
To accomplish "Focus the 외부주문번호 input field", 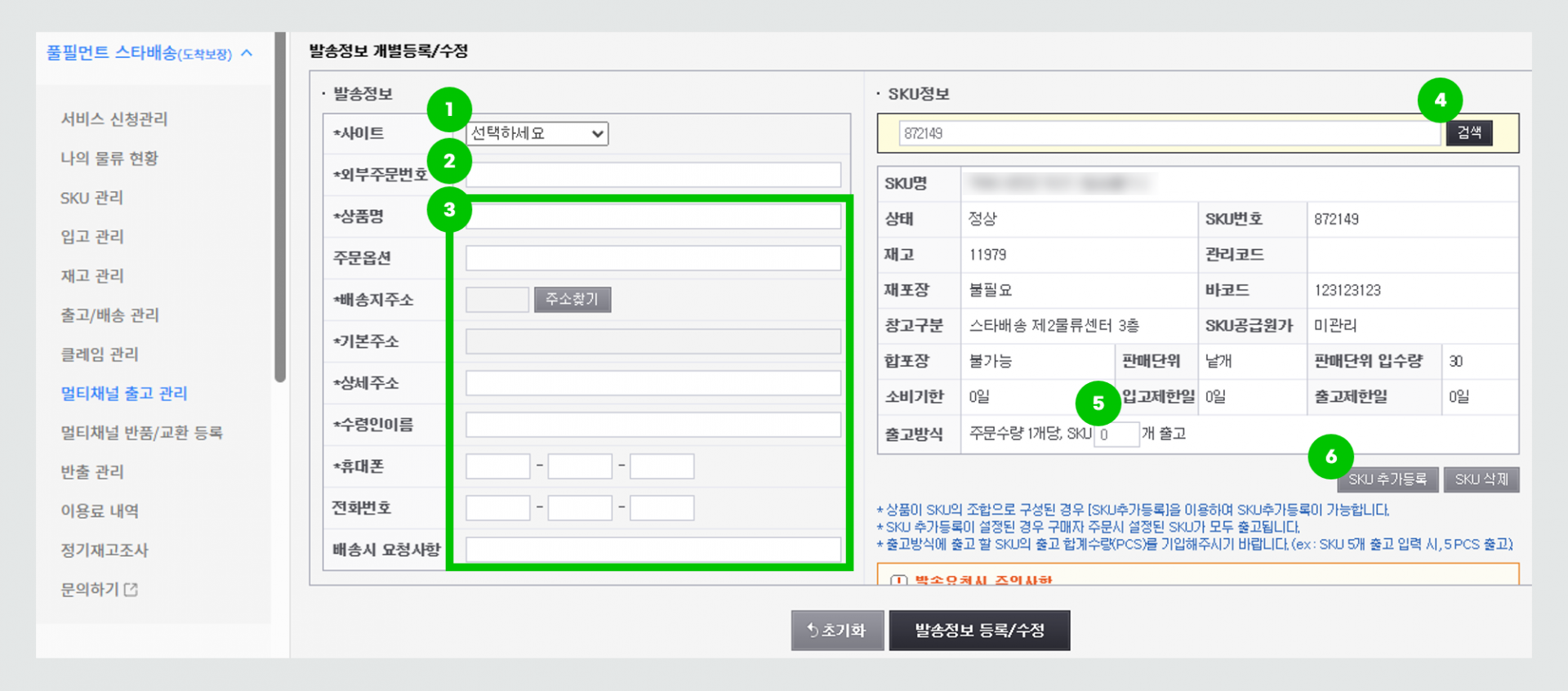I will pos(653,175).
